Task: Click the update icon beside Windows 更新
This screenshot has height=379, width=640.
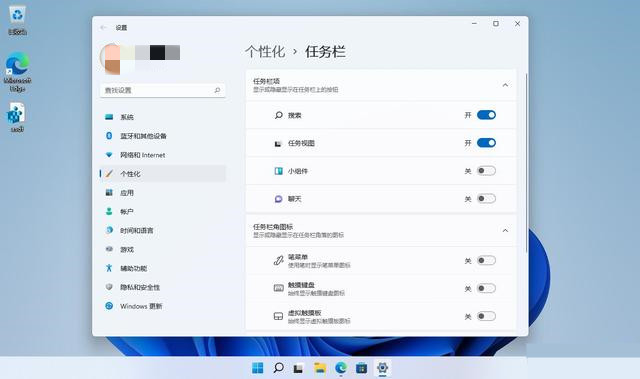Action: click(x=109, y=306)
